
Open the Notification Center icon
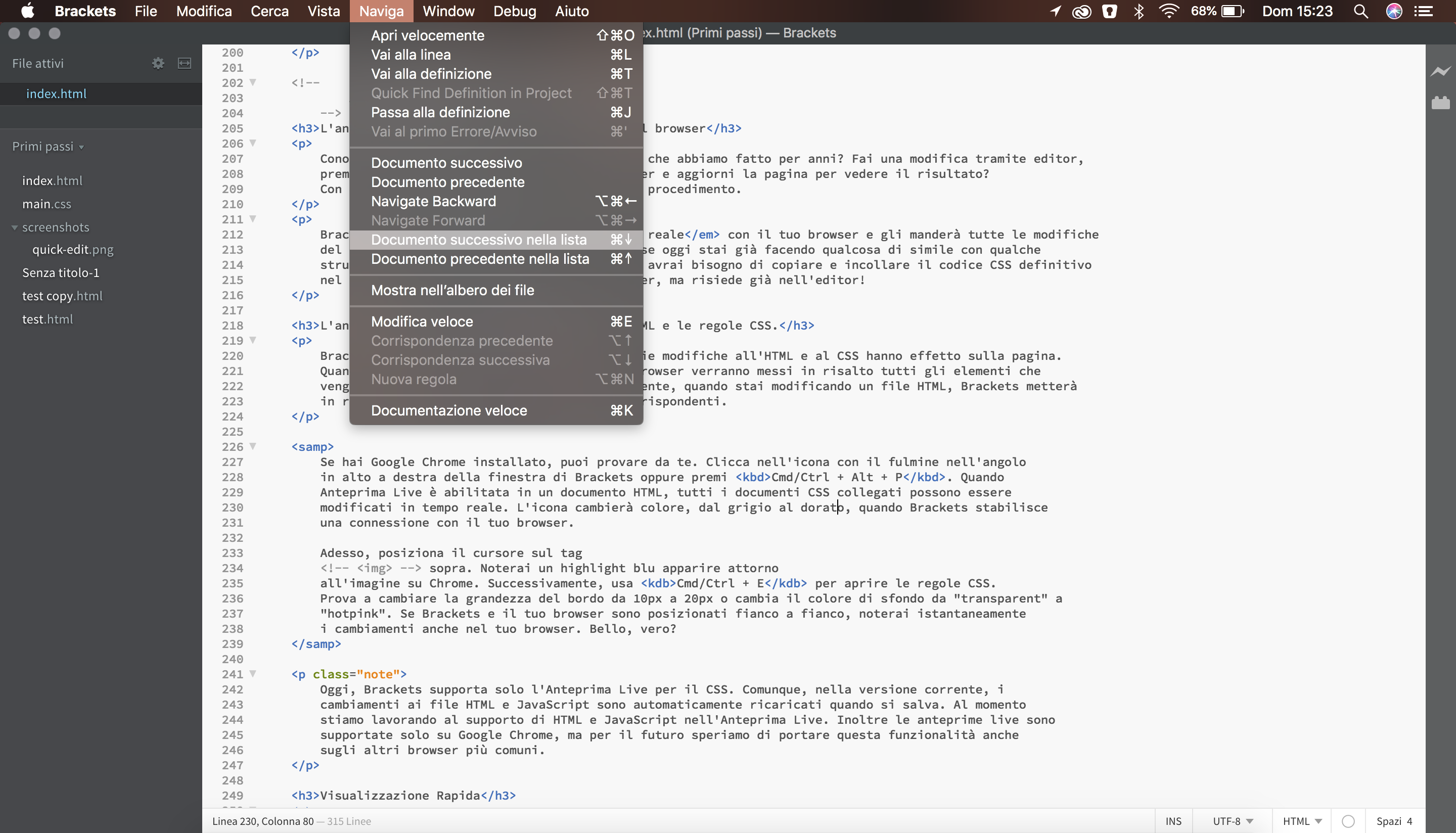tap(1423, 12)
